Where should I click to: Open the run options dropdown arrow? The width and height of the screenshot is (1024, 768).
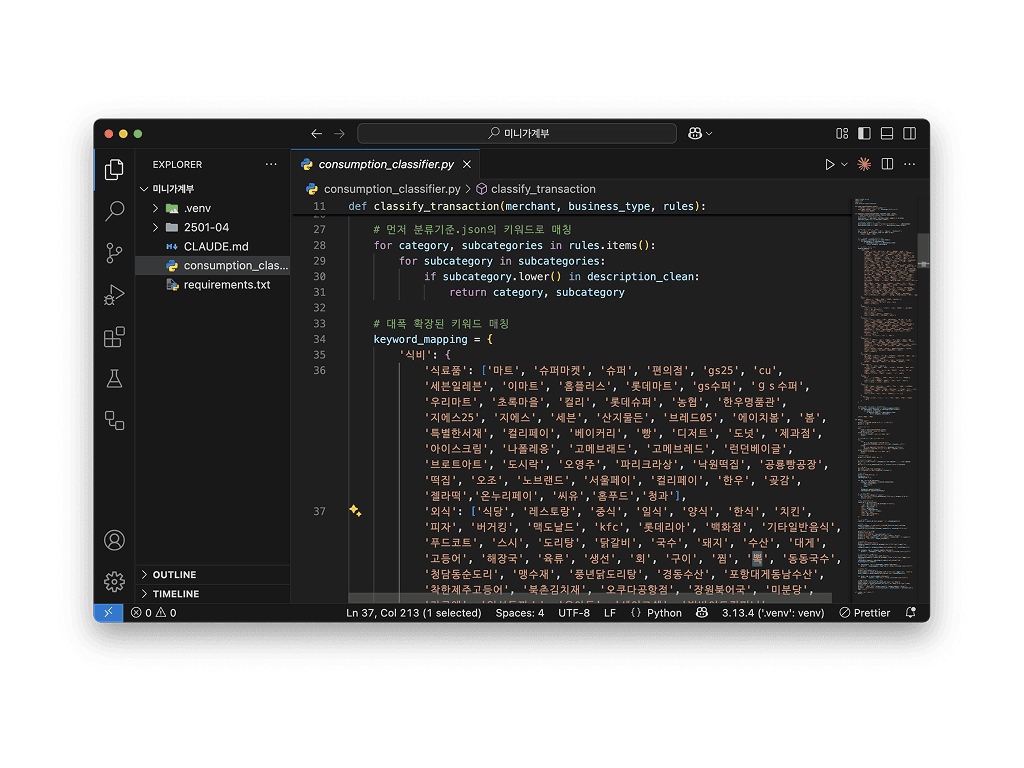(x=844, y=164)
